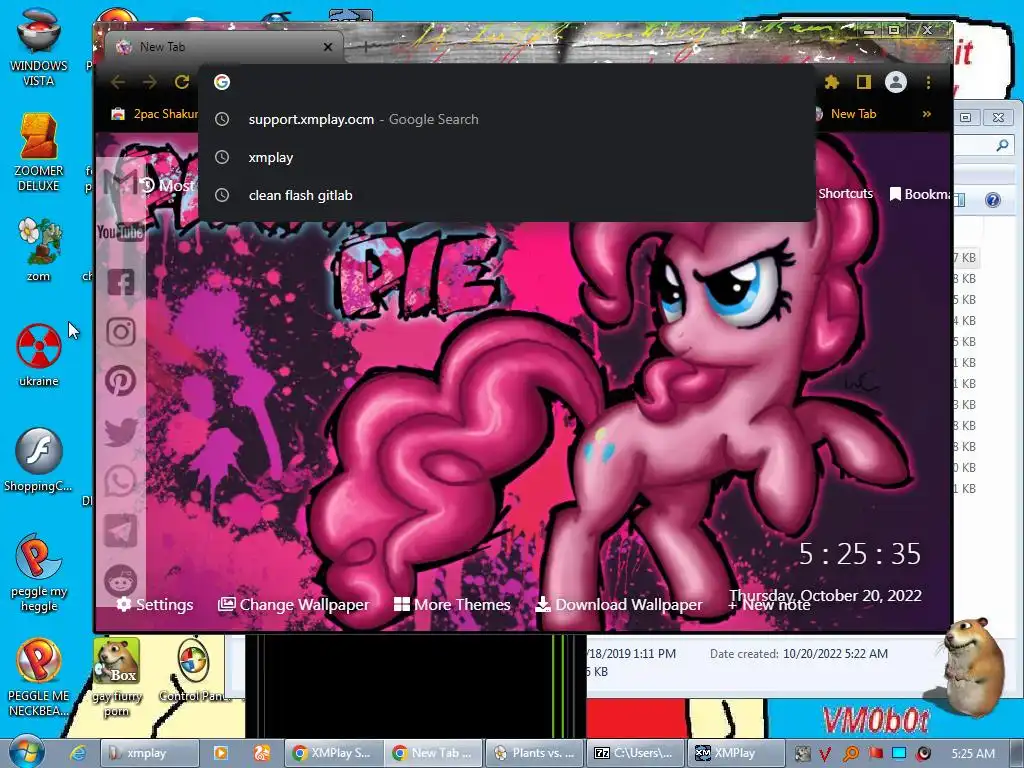This screenshot has width=1024, height=768.
Task: Open the ukraine desktop icon
Action: coord(39,355)
